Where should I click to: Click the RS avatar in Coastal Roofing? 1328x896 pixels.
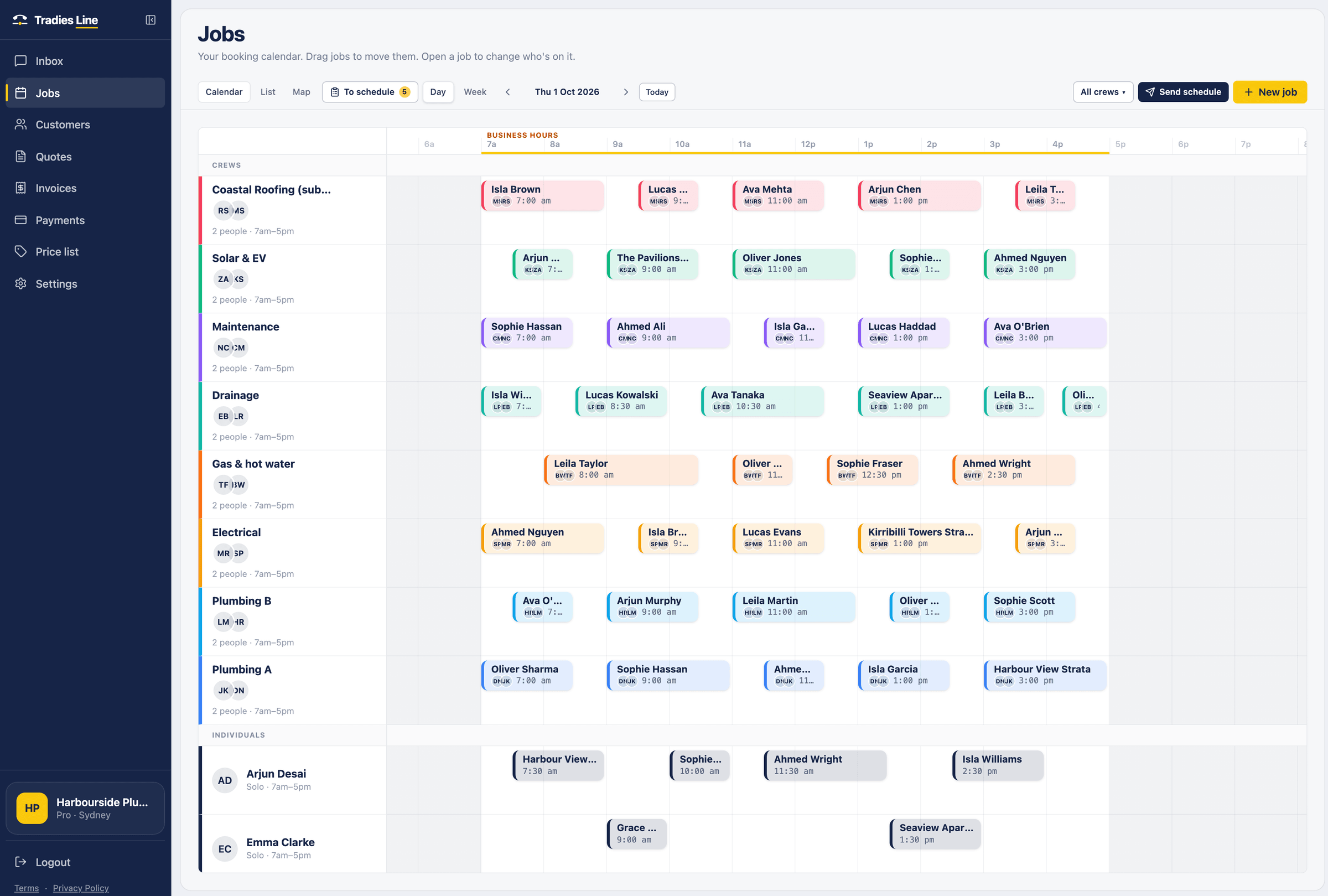(x=223, y=210)
